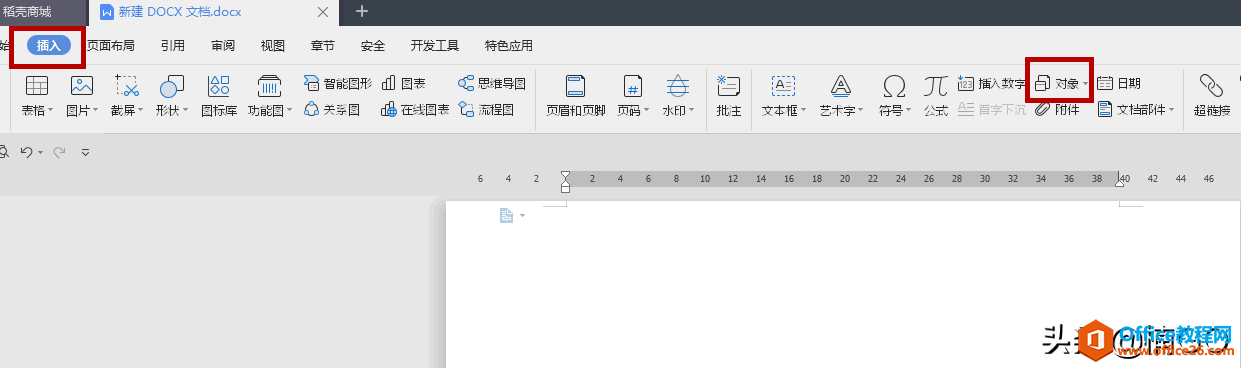
Task: Insert a Mind Map (思维导图)
Action: [492, 84]
